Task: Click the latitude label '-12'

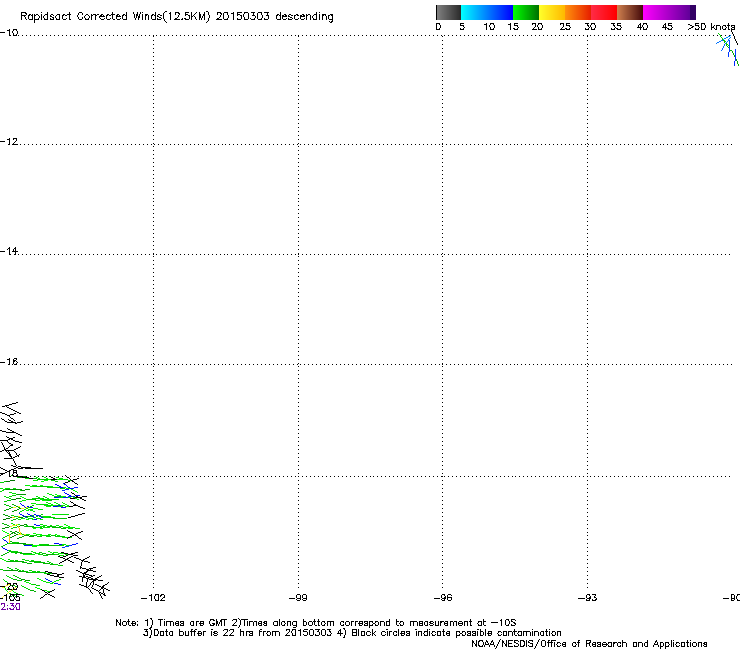Action: click(9, 142)
